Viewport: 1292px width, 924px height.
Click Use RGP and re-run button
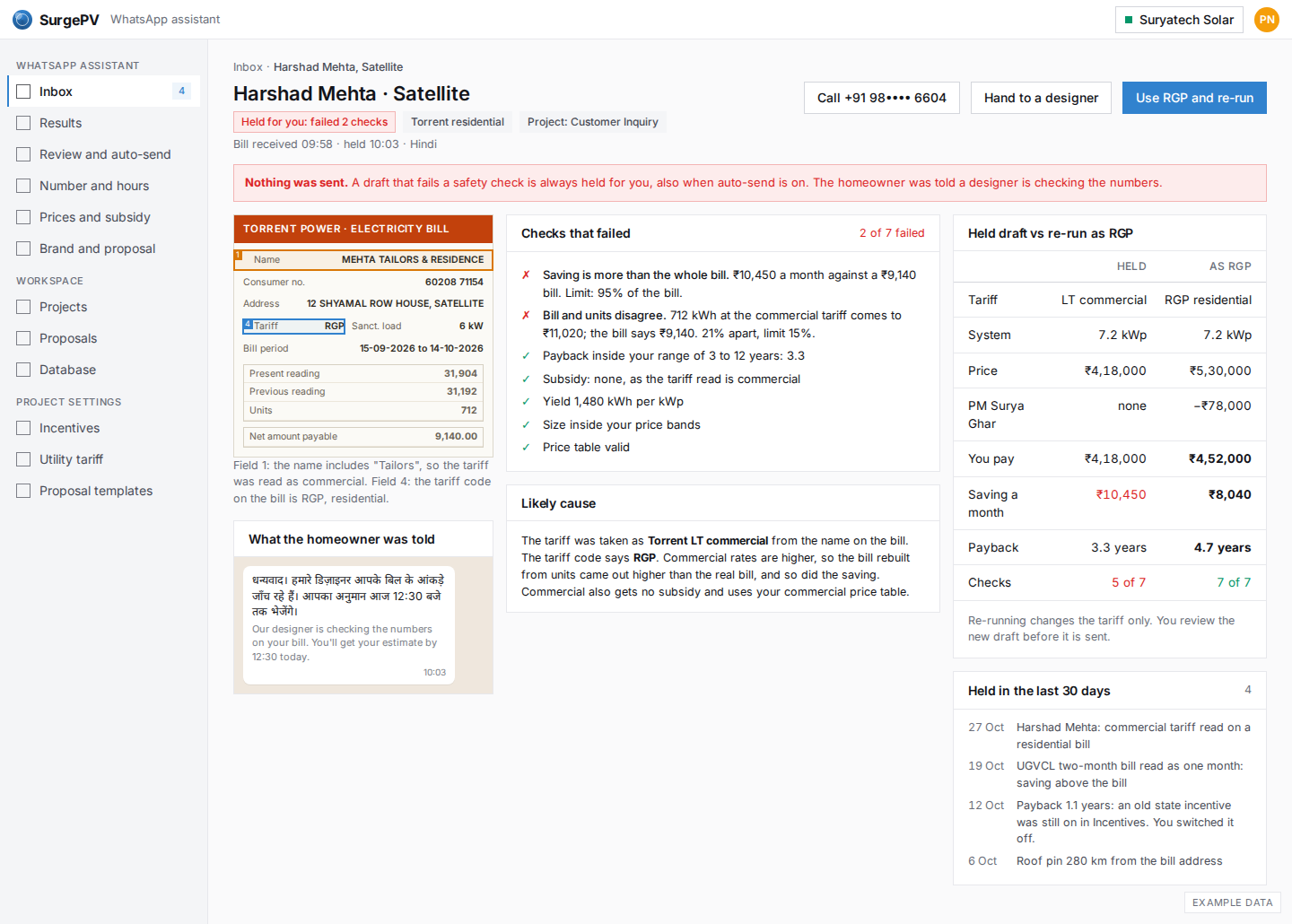1194,98
